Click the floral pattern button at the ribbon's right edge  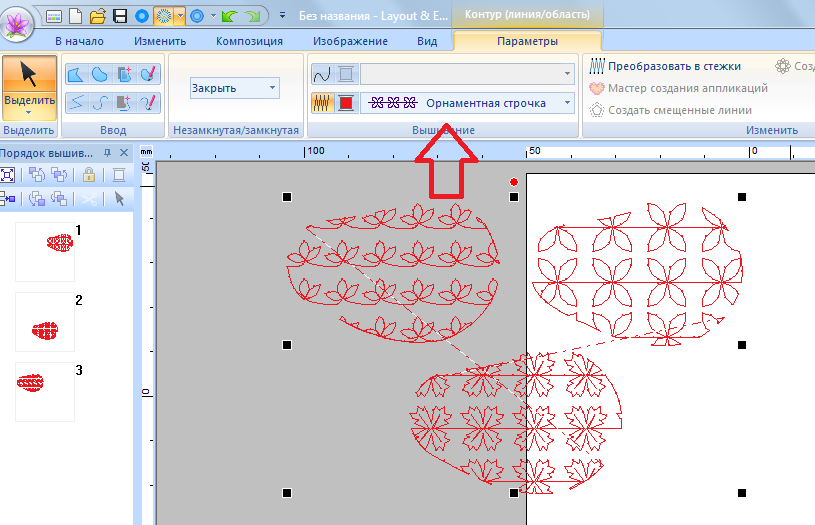pos(794,66)
